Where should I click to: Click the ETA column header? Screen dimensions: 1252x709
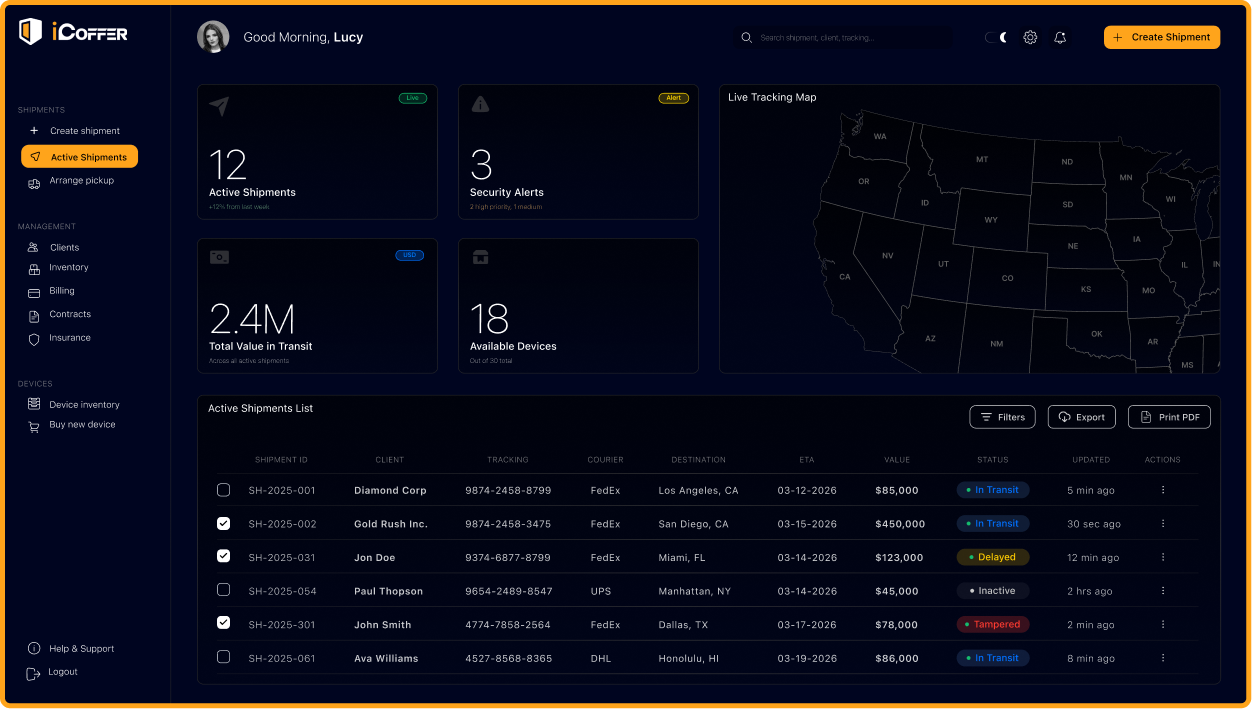tap(807, 460)
